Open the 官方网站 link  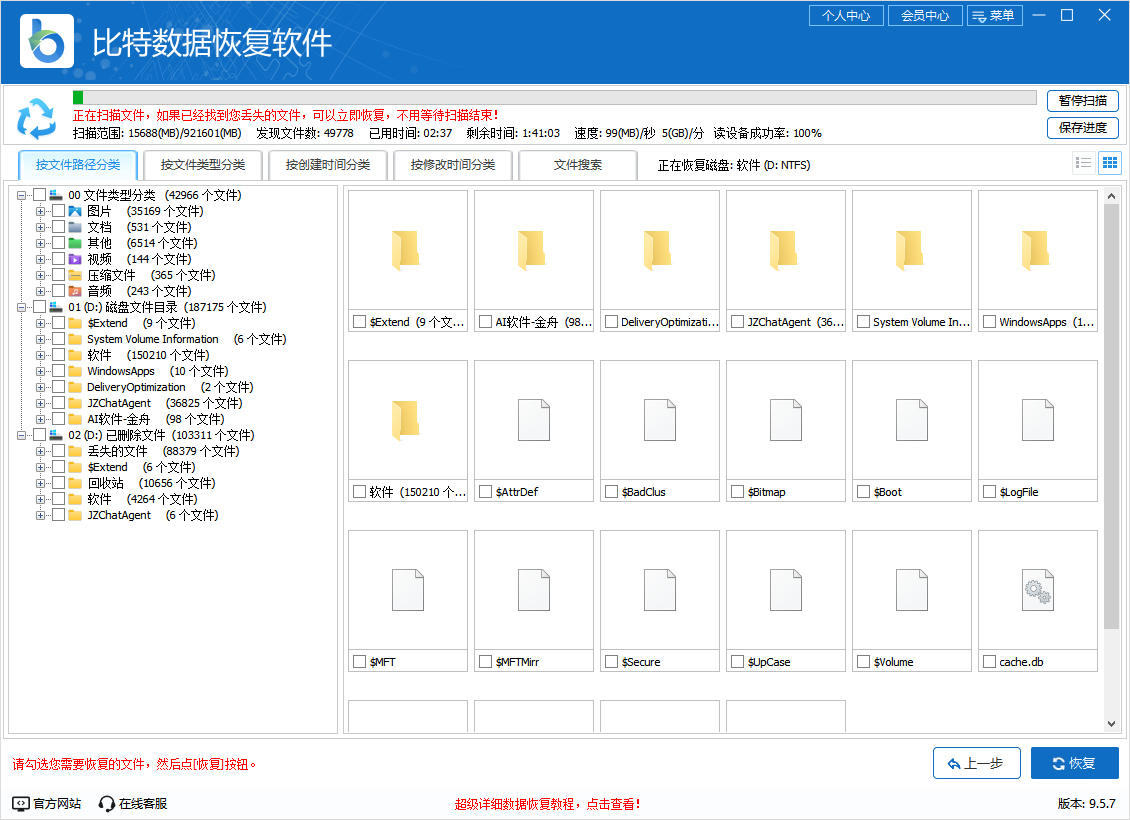47,803
